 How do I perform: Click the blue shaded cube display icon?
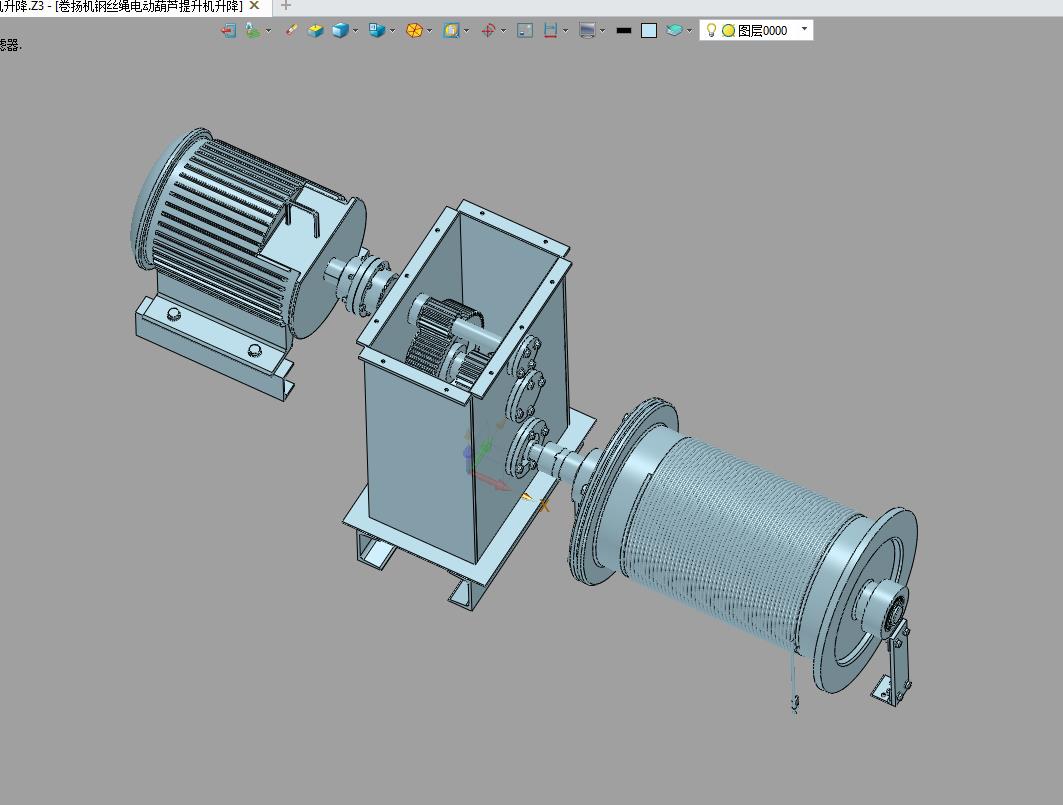(340, 31)
